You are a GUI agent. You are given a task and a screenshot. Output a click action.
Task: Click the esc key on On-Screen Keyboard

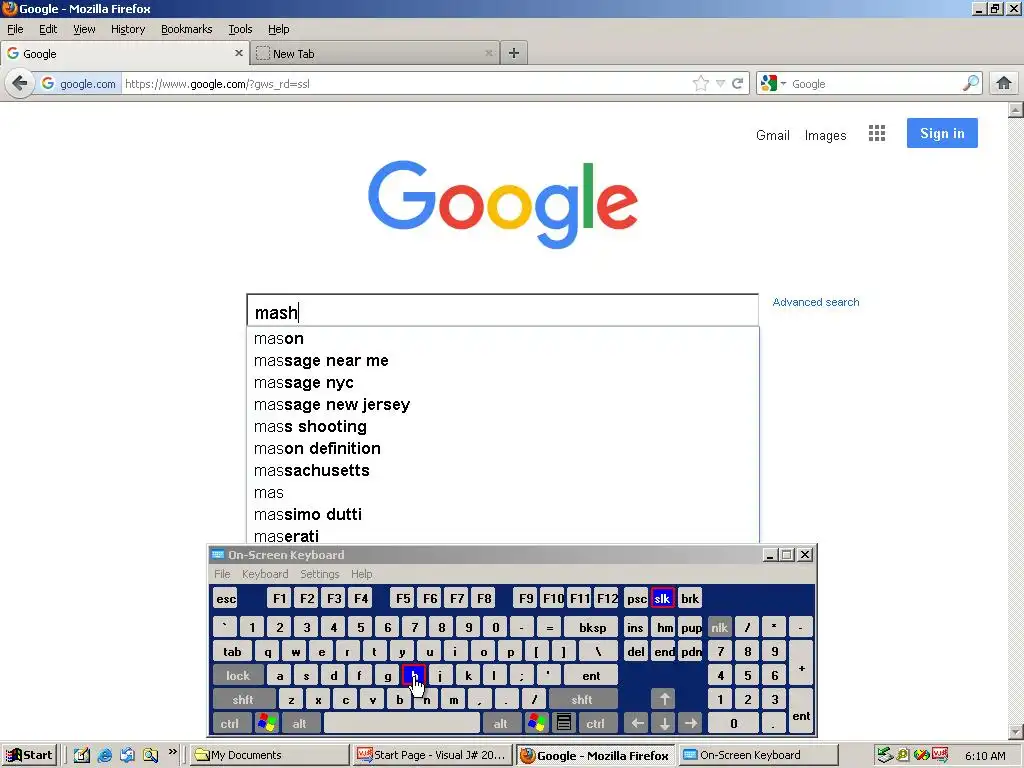226,598
